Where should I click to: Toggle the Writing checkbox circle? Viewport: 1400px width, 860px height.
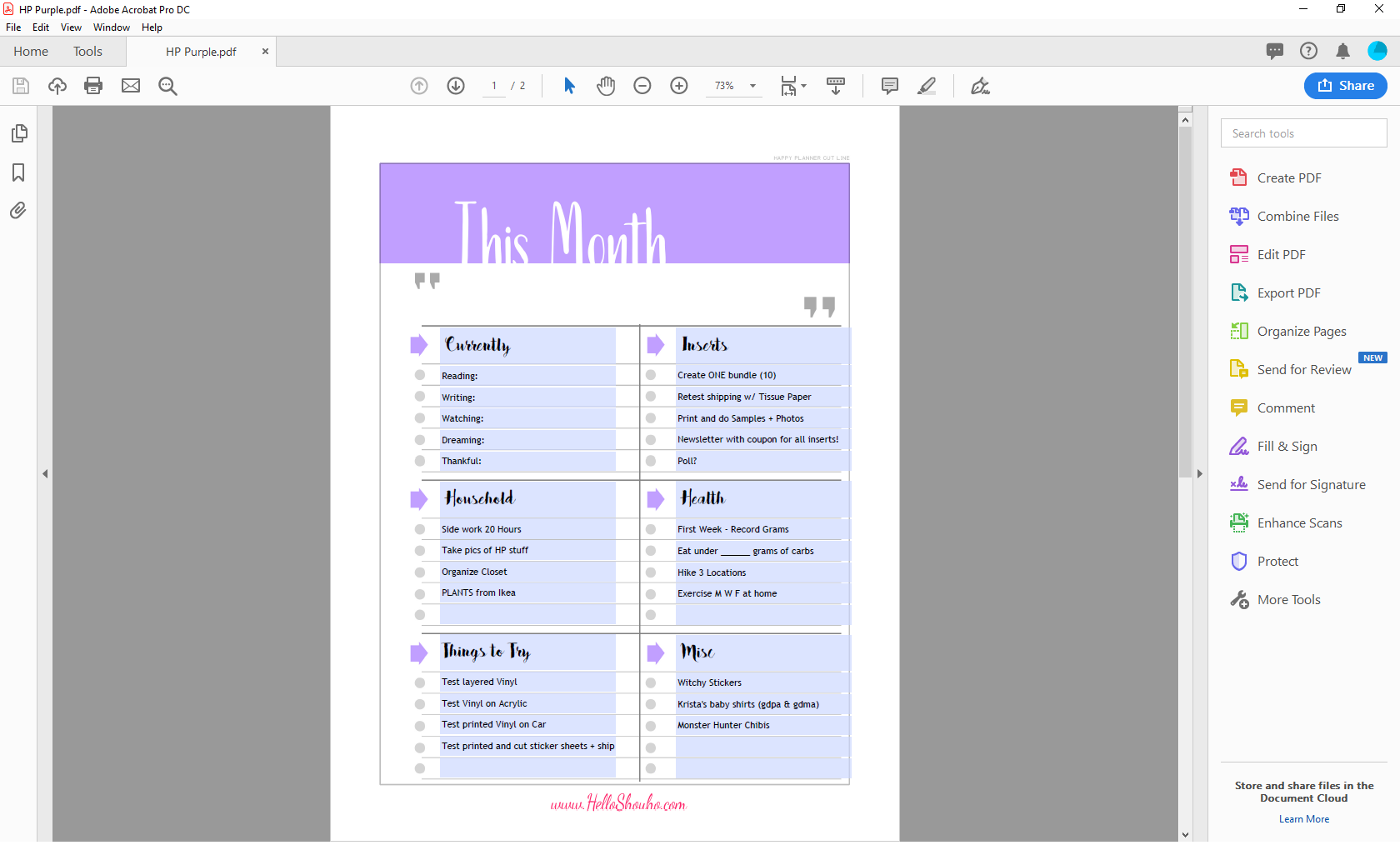(x=420, y=397)
